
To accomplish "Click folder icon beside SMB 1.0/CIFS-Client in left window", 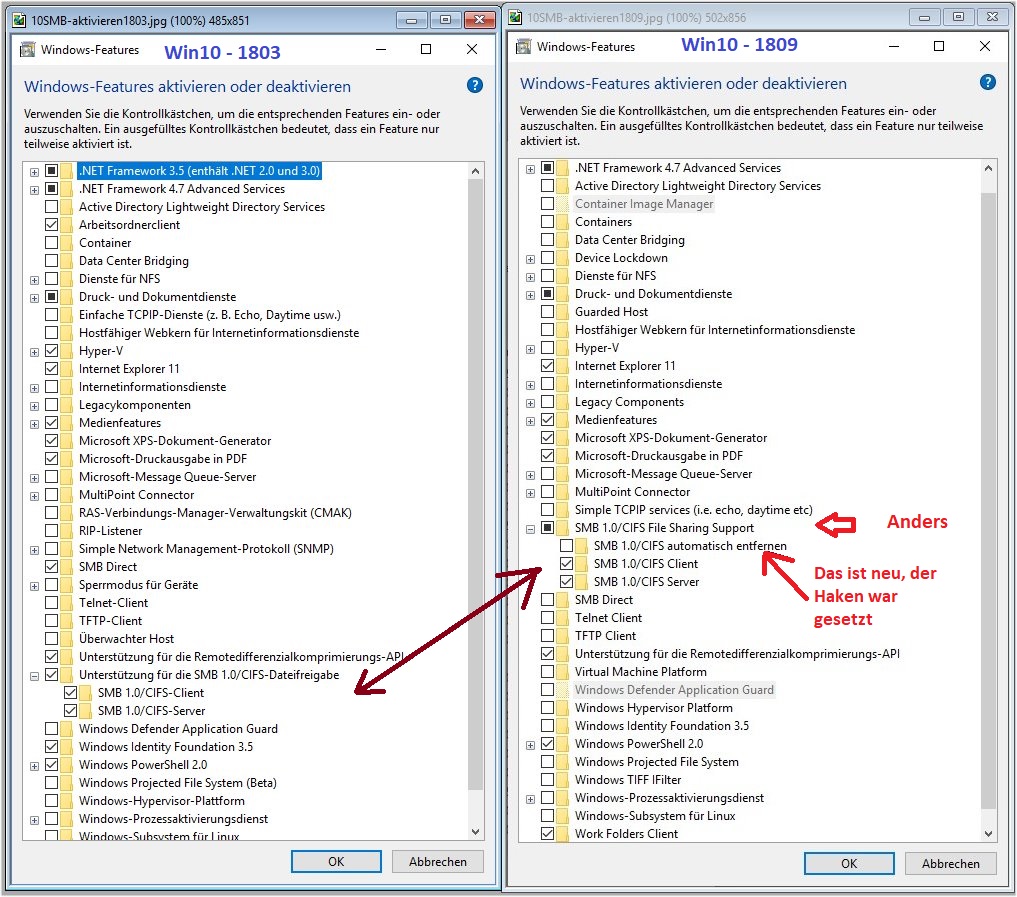I will (86, 693).
